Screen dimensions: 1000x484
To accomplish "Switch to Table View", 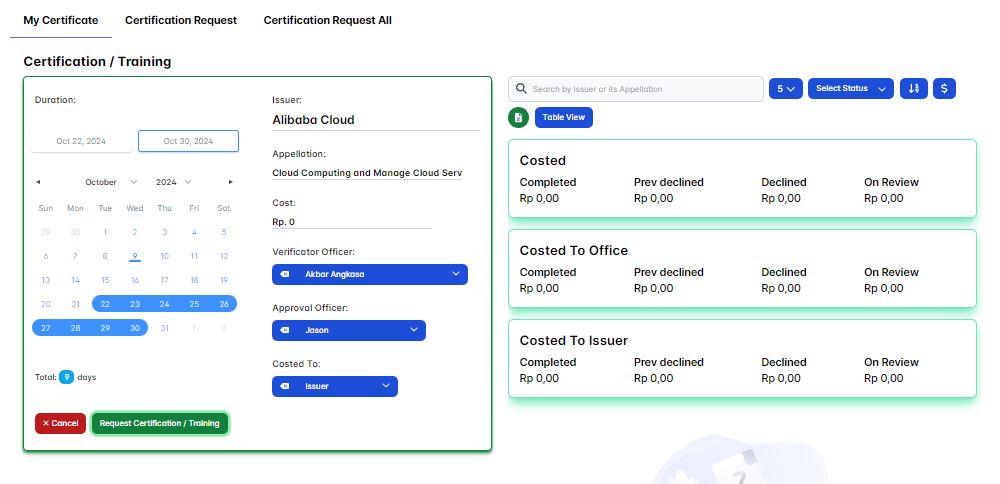I will pyautogui.click(x=564, y=117).
